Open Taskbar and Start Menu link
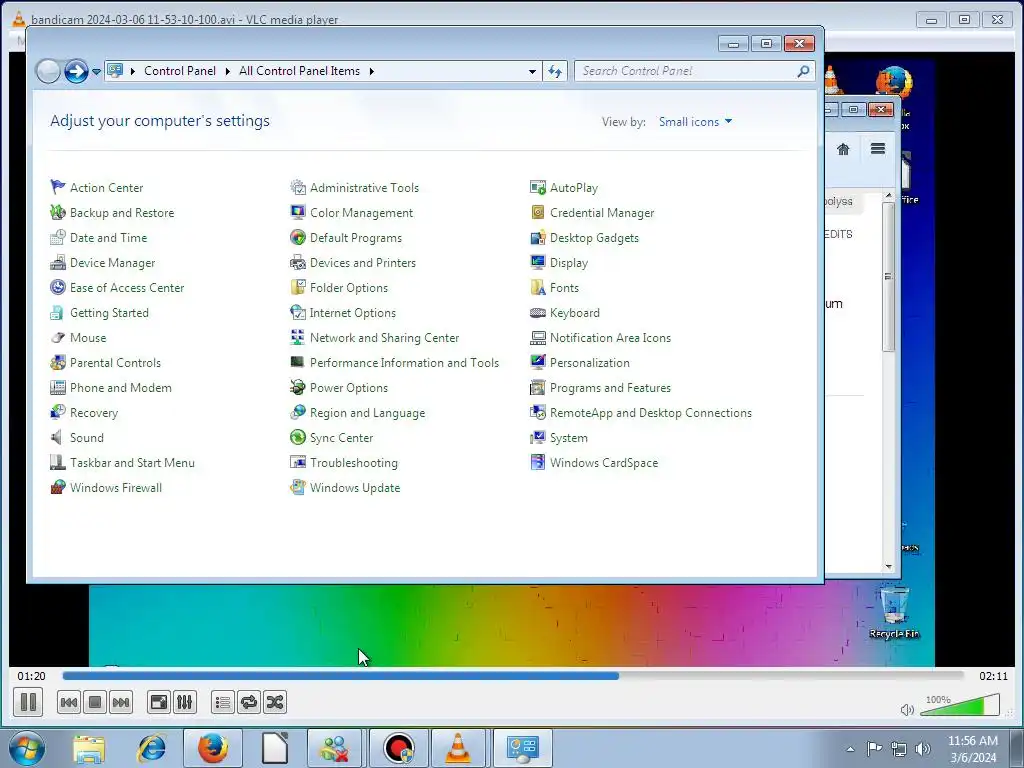Screen dimensions: 1024x768 pyautogui.click(x=132, y=462)
